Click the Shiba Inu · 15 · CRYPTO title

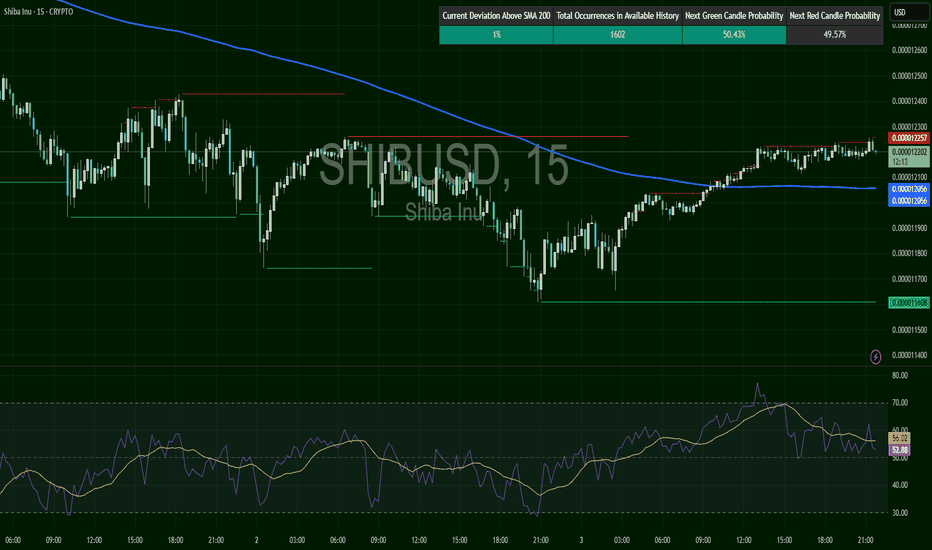(x=39, y=11)
